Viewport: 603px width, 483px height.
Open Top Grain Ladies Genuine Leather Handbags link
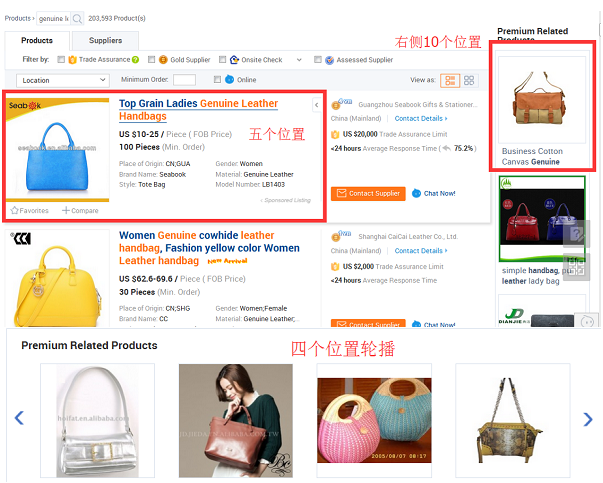click(x=198, y=110)
